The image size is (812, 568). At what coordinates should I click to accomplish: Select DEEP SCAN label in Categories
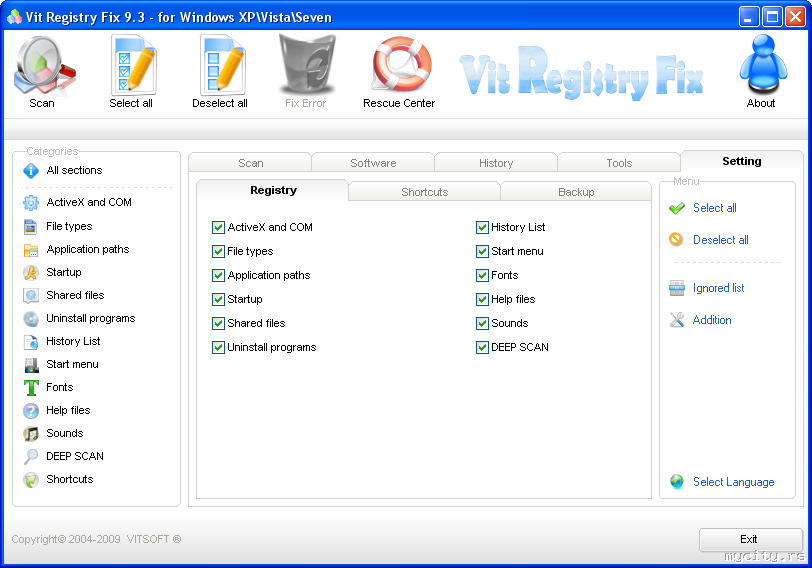[x=75, y=457]
